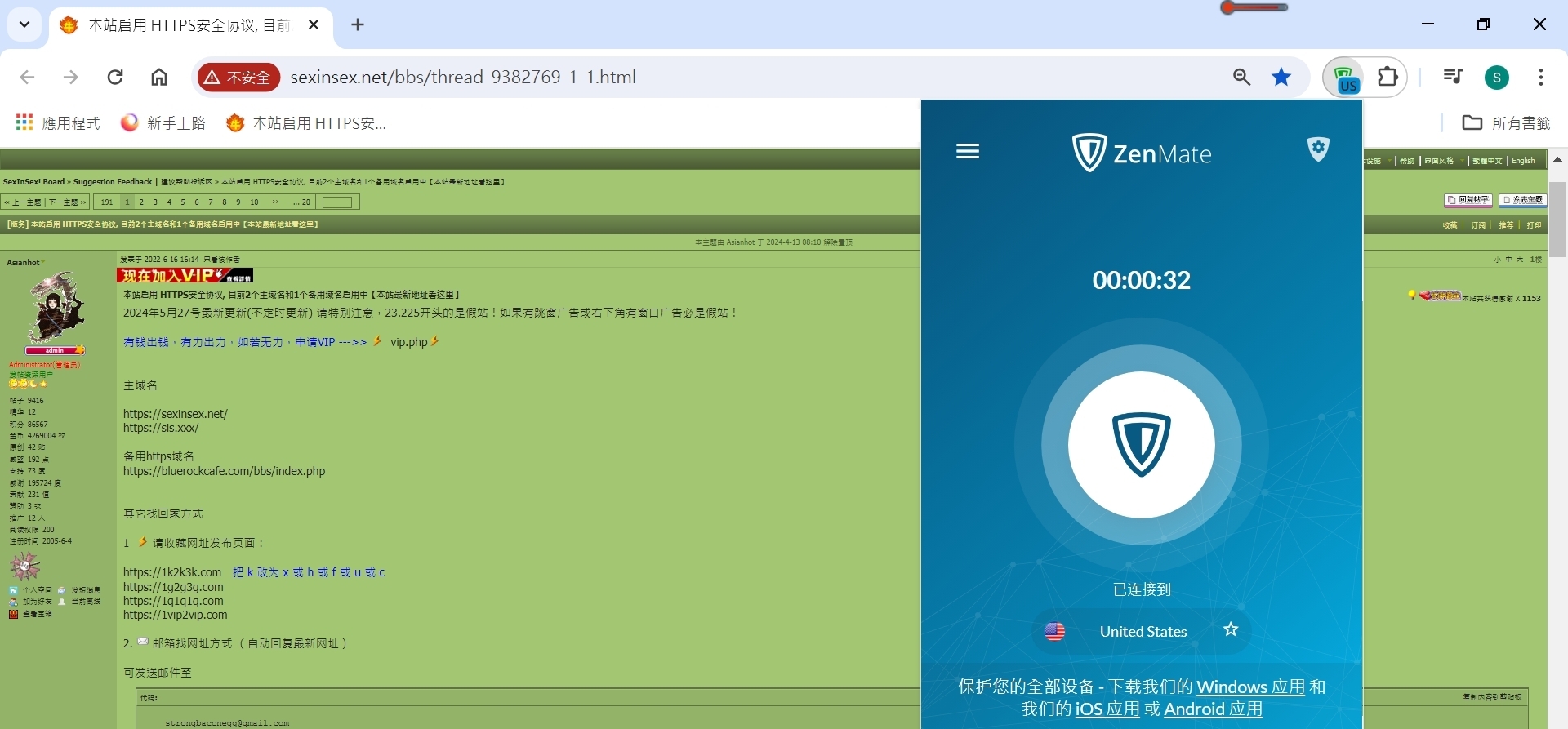
Task: Toggle the ZenMate VPN connection button
Action: pyautogui.click(x=1141, y=445)
